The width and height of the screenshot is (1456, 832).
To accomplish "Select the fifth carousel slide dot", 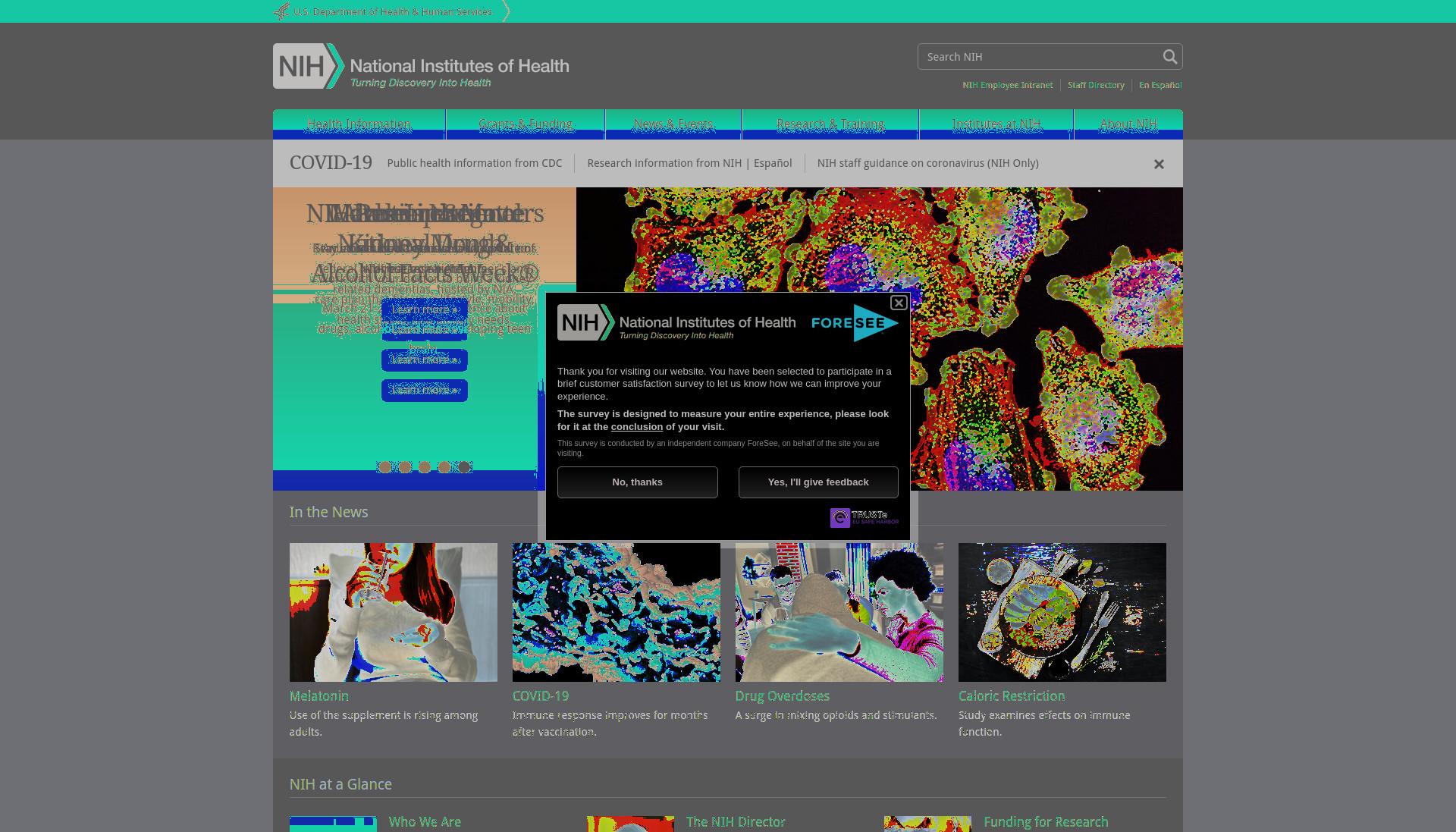I will 464,467.
